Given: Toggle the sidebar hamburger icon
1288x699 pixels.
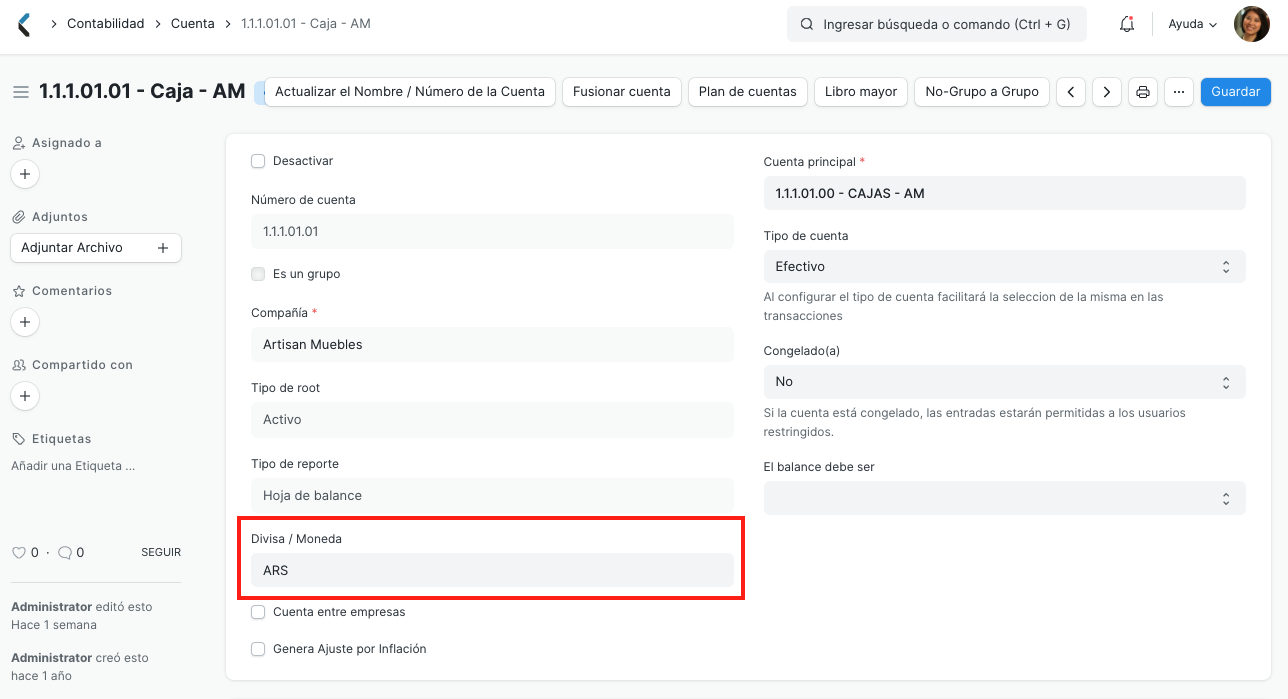Looking at the screenshot, I should 20,92.
